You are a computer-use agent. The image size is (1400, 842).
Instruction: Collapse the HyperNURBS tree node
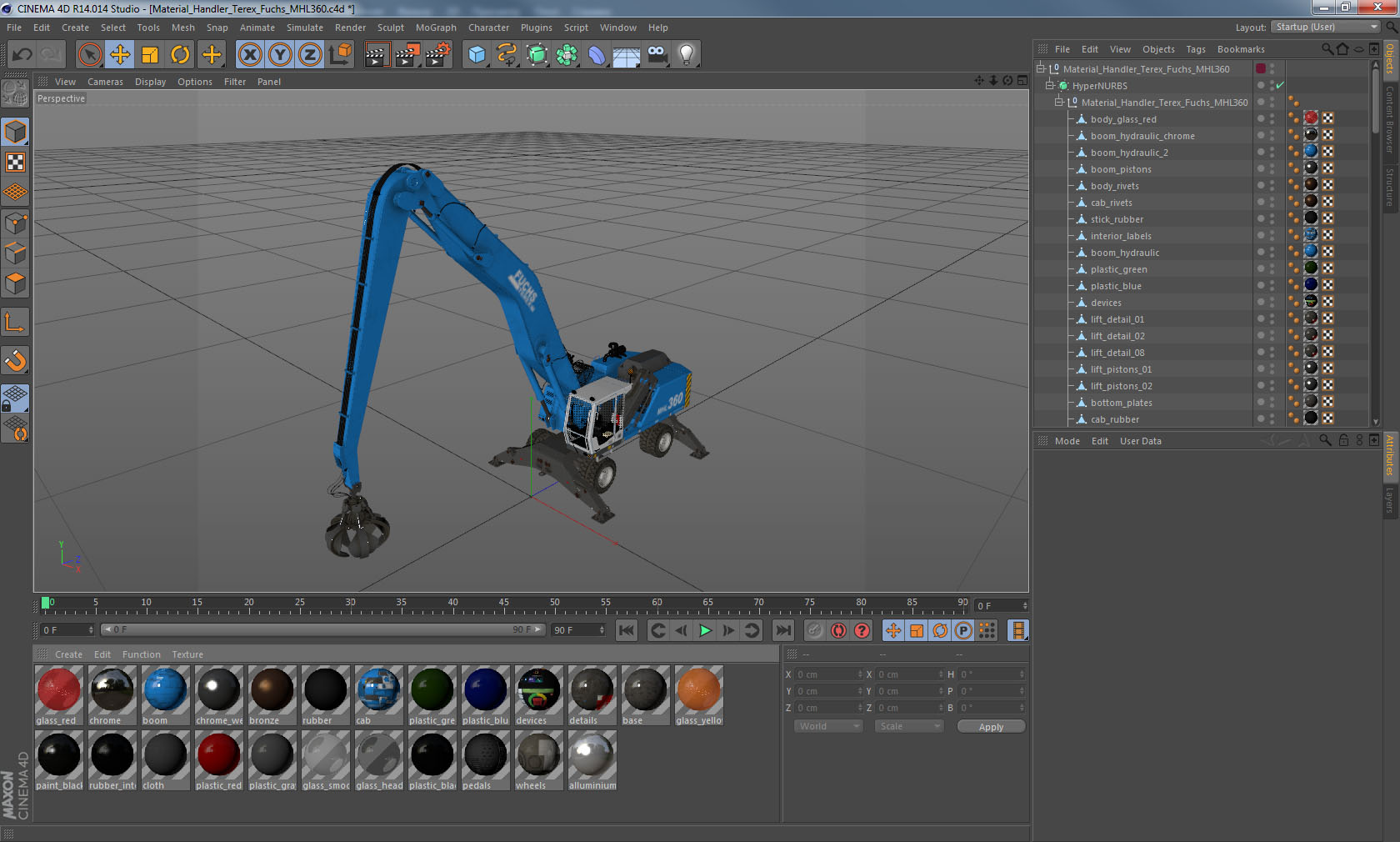coord(1050,85)
